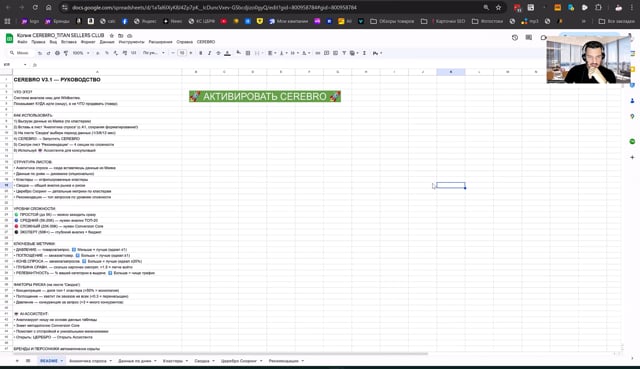Switch to the Церебро Сояринг sheet tab
This screenshot has width=640, height=369.
pyautogui.click(x=239, y=361)
